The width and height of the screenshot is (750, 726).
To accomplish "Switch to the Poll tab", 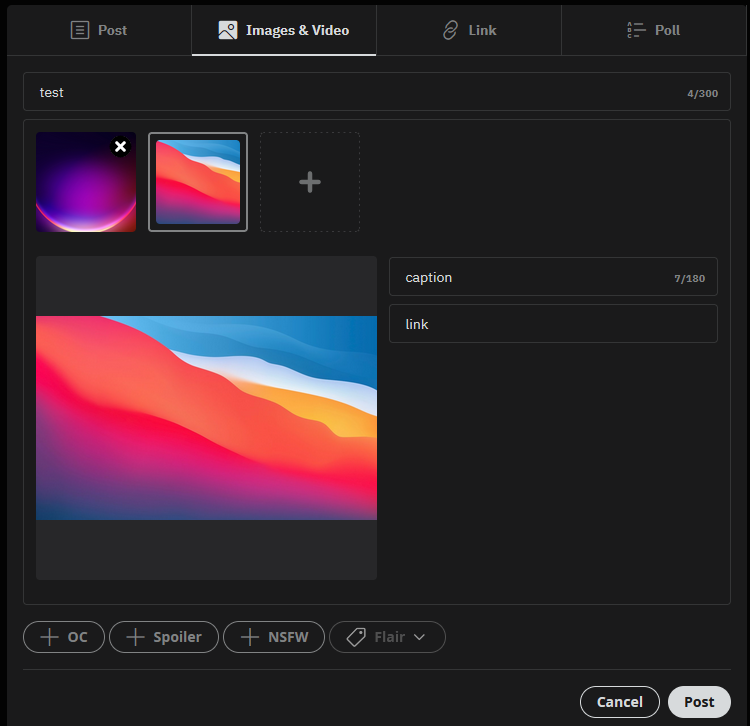I will (653, 30).
